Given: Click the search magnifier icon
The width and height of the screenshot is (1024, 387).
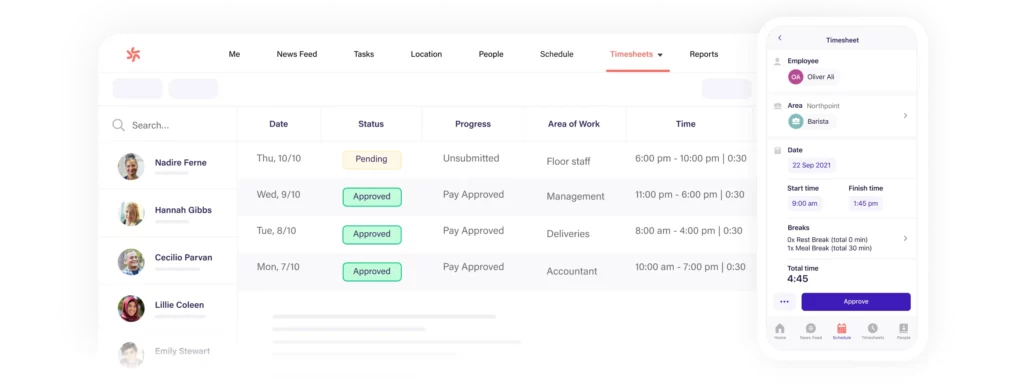Looking at the screenshot, I should point(118,125).
